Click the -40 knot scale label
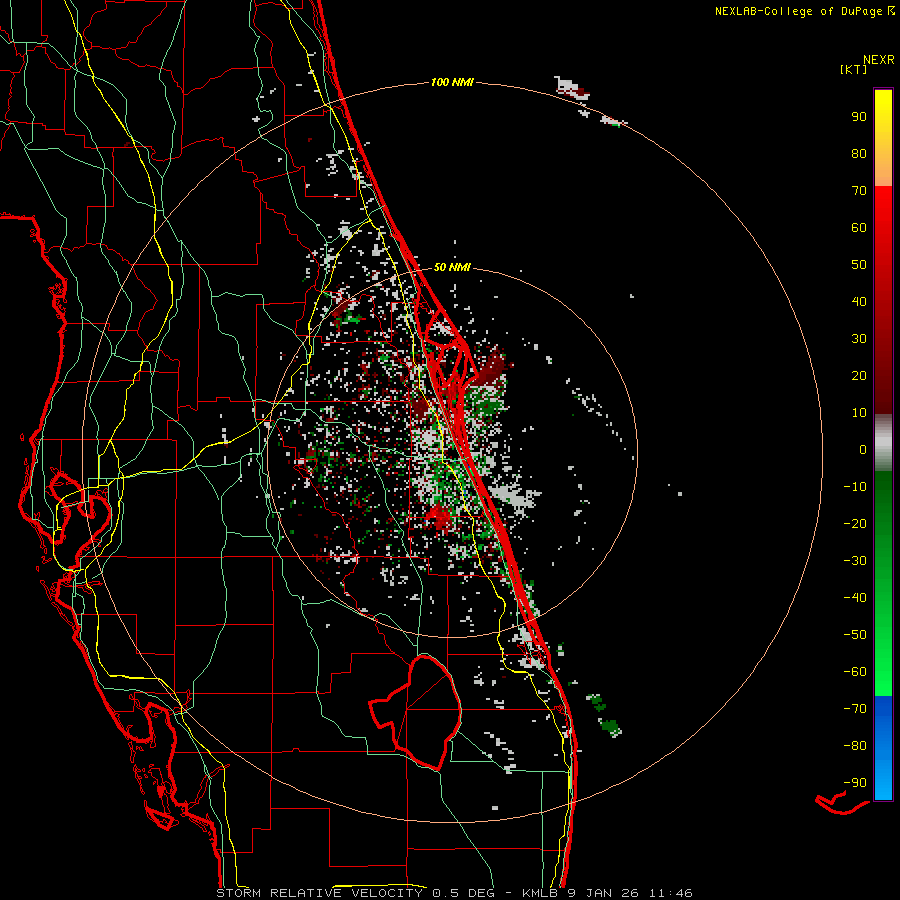The height and width of the screenshot is (900, 900). (x=855, y=598)
